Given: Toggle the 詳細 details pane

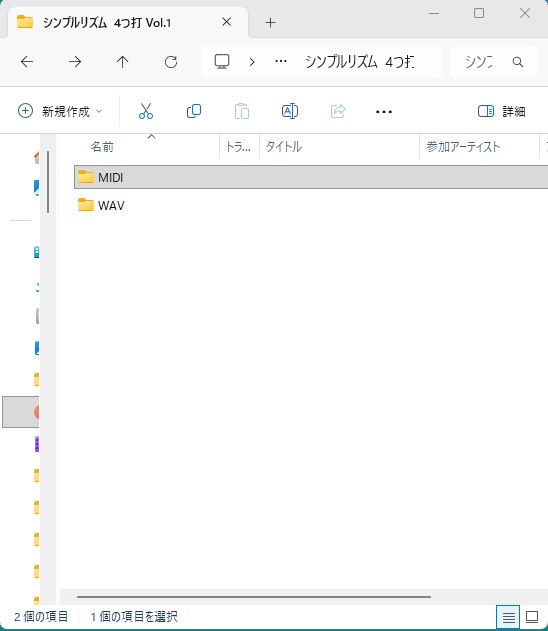Looking at the screenshot, I should pyautogui.click(x=501, y=111).
